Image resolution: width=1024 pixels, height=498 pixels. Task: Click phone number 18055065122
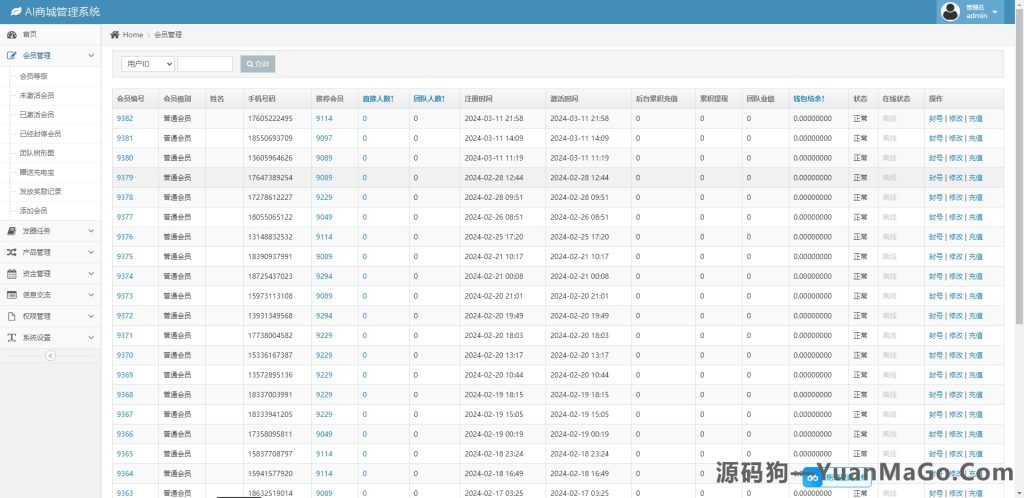tap(270, 217)
